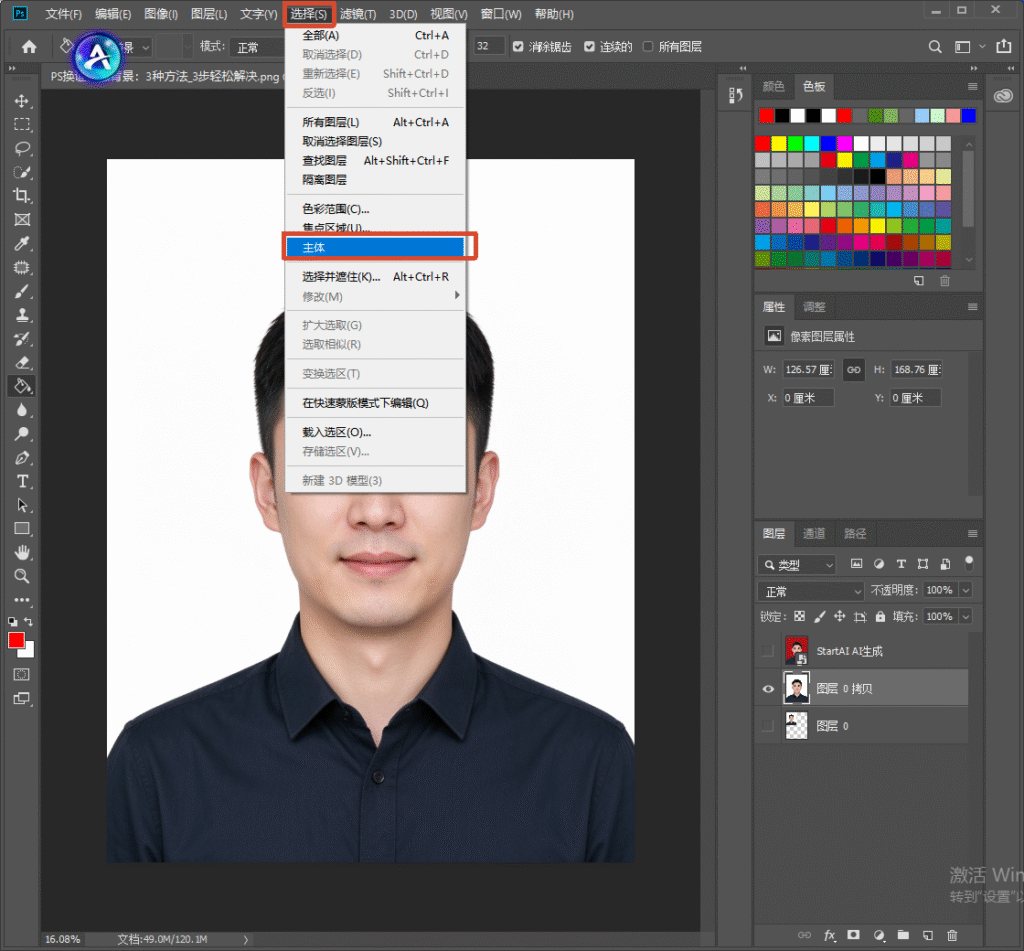Click the tolerance field showing 32
Image resolution: width=1024 pixels, height=951 pixels.
[488, 46]
